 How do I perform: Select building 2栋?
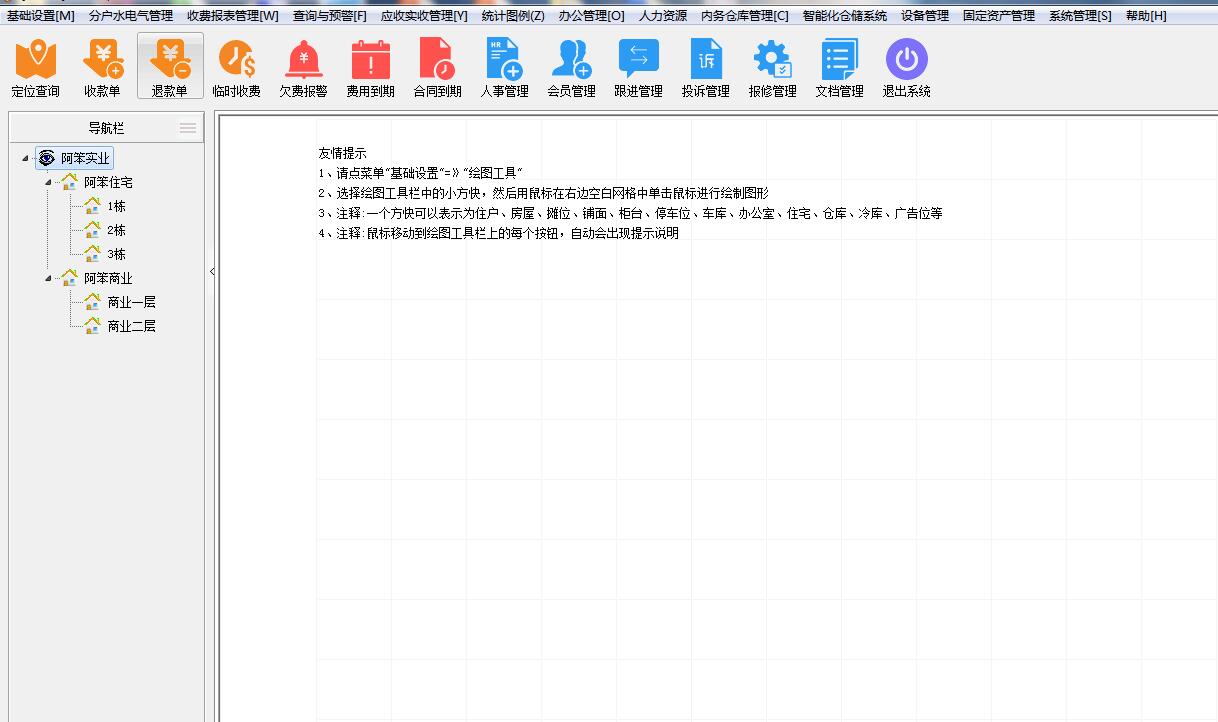point(117,230)
